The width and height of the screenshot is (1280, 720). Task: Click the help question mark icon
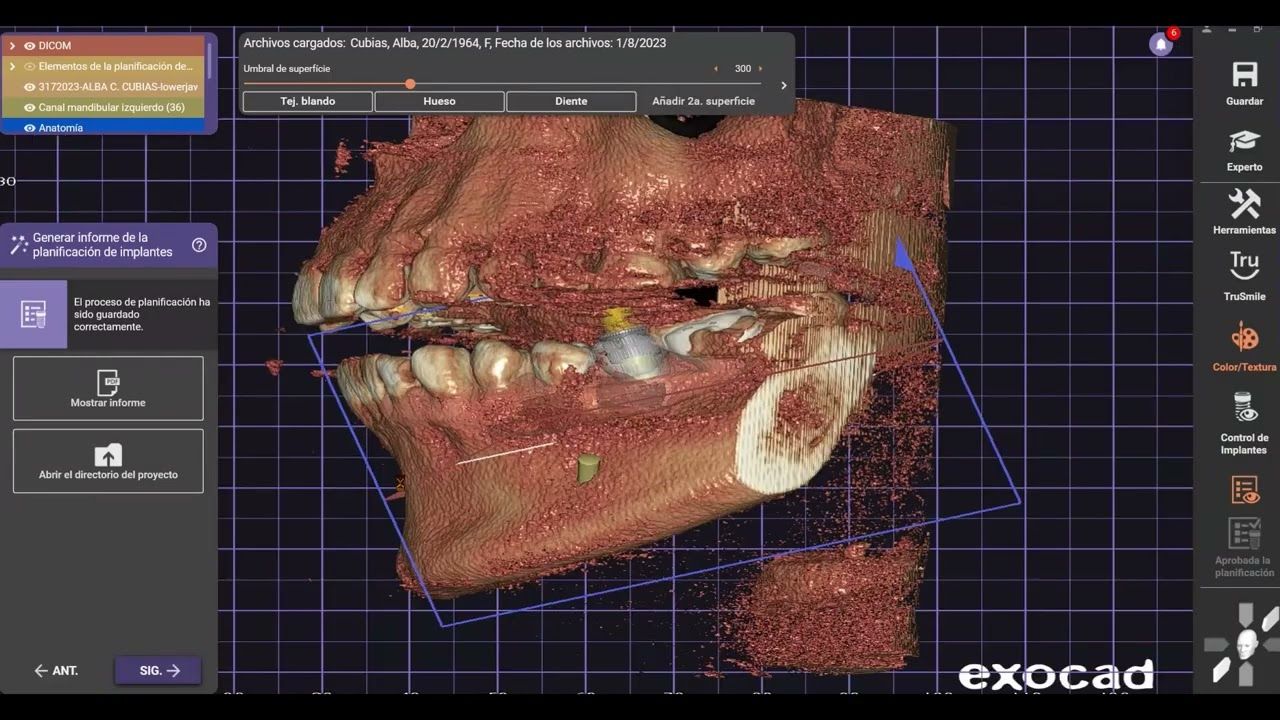pos(199,245)
